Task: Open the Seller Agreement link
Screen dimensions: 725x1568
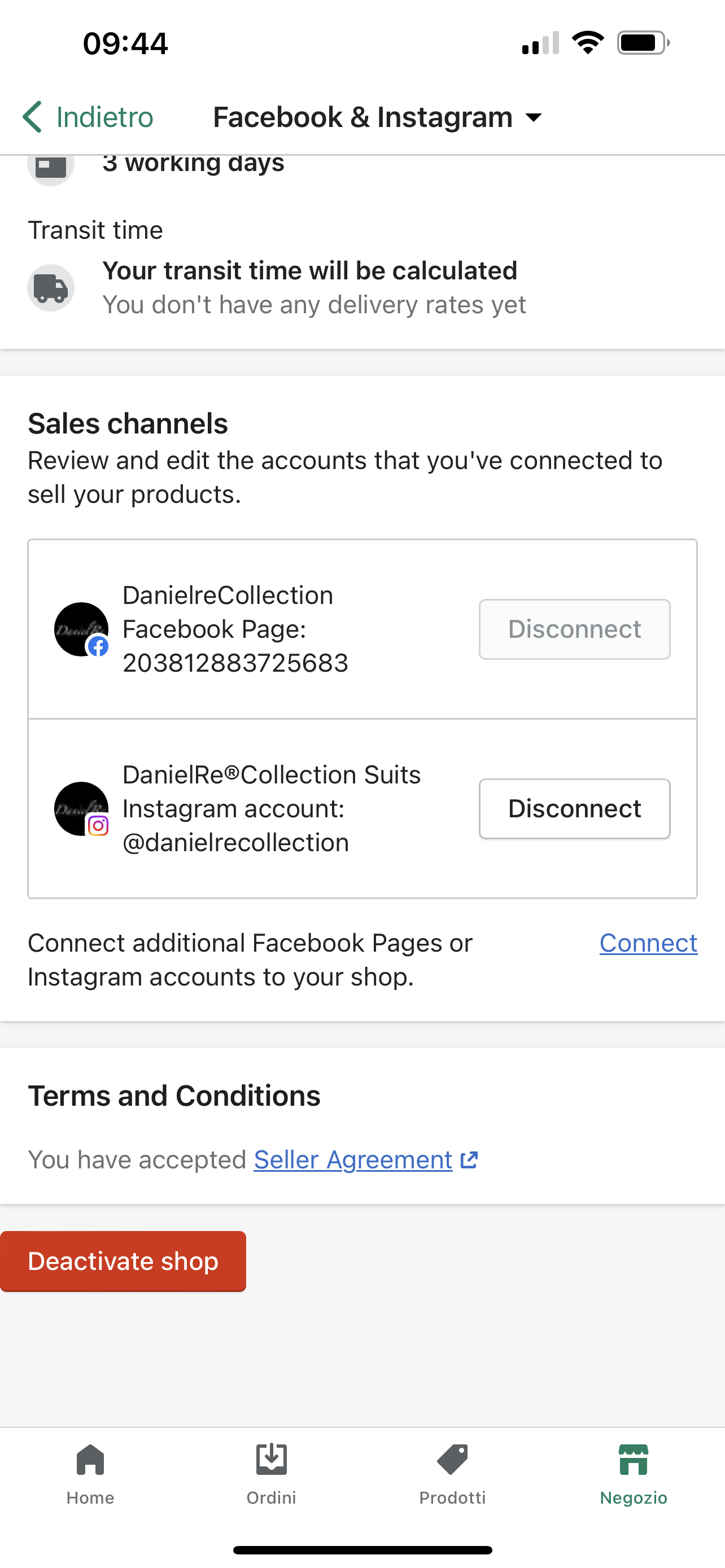Action: pos(353,1159)
